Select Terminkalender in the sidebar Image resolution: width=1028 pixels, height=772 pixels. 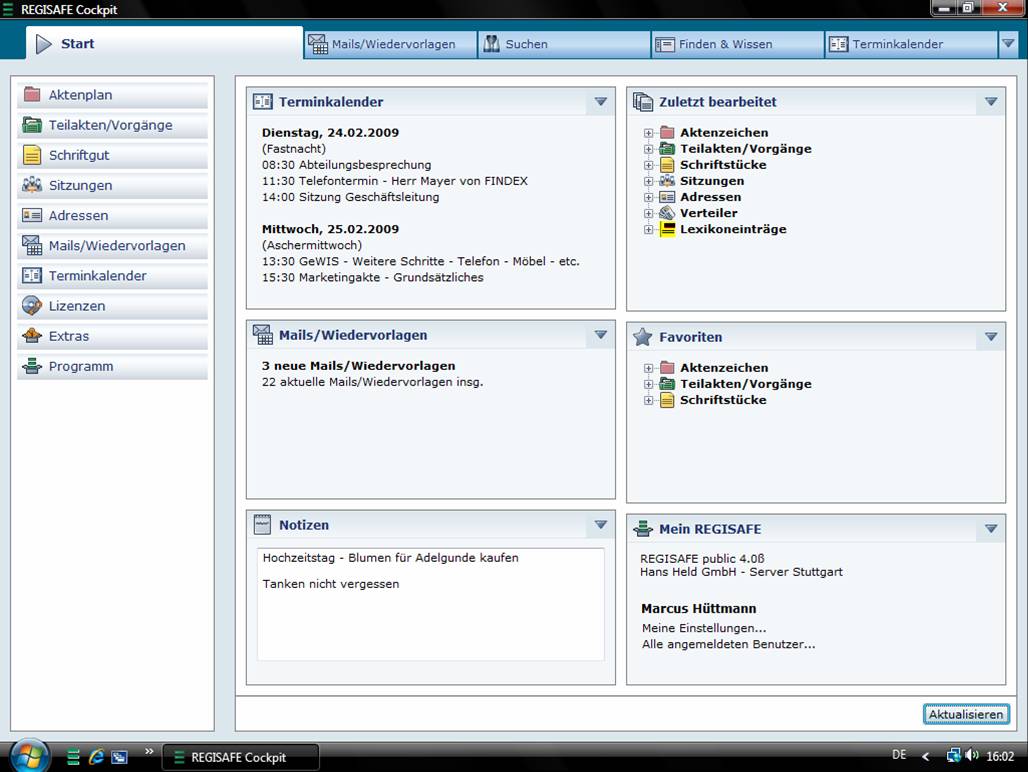point(112,276)
